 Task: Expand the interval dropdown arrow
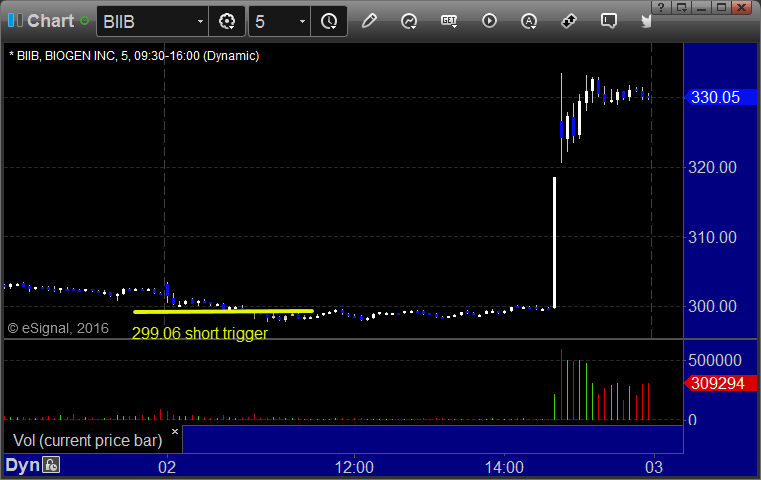tap(302, 21)
